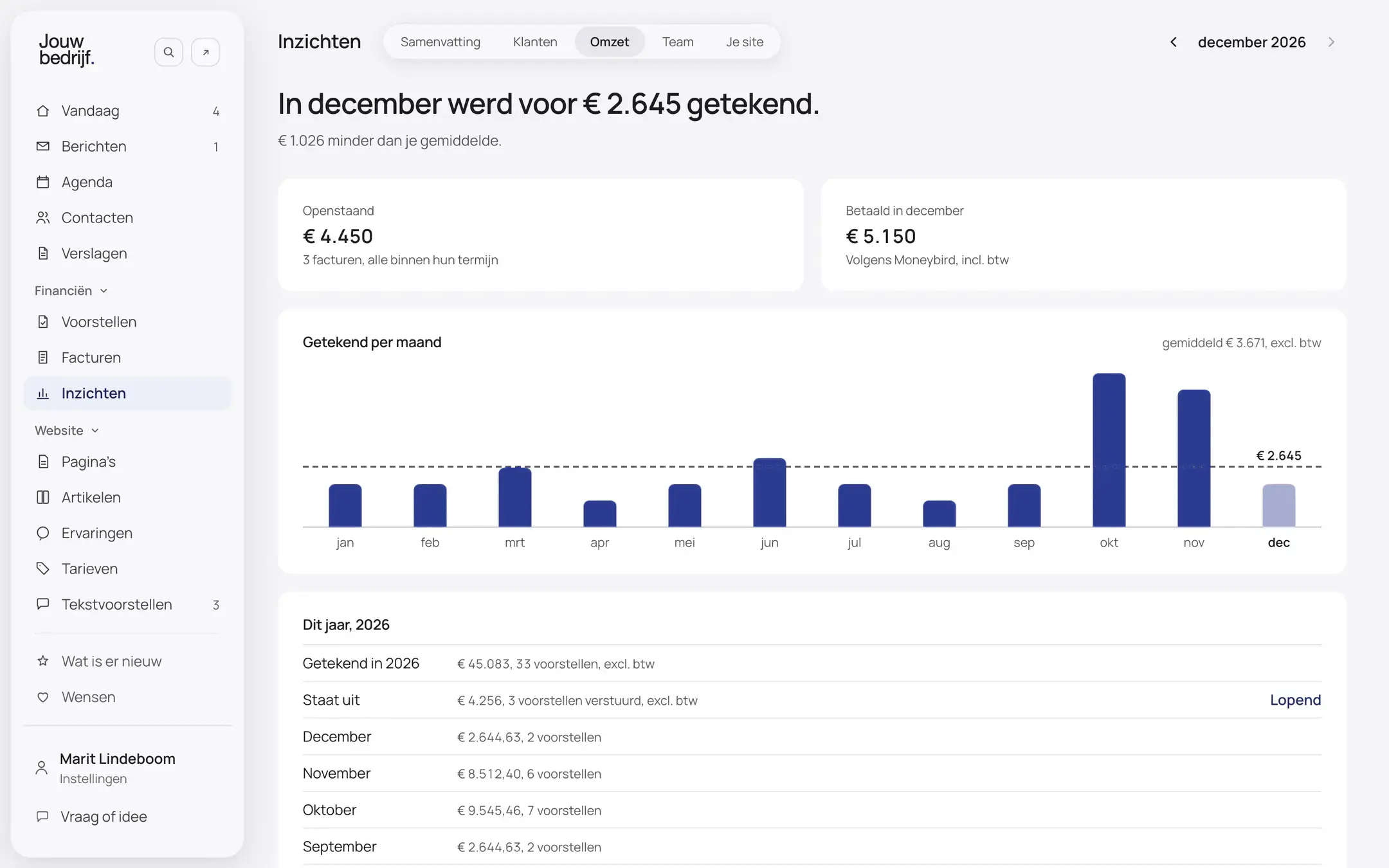Select the Omzet tab
This screenshot has height=868, width=1389.
click(x=610, y=42)
